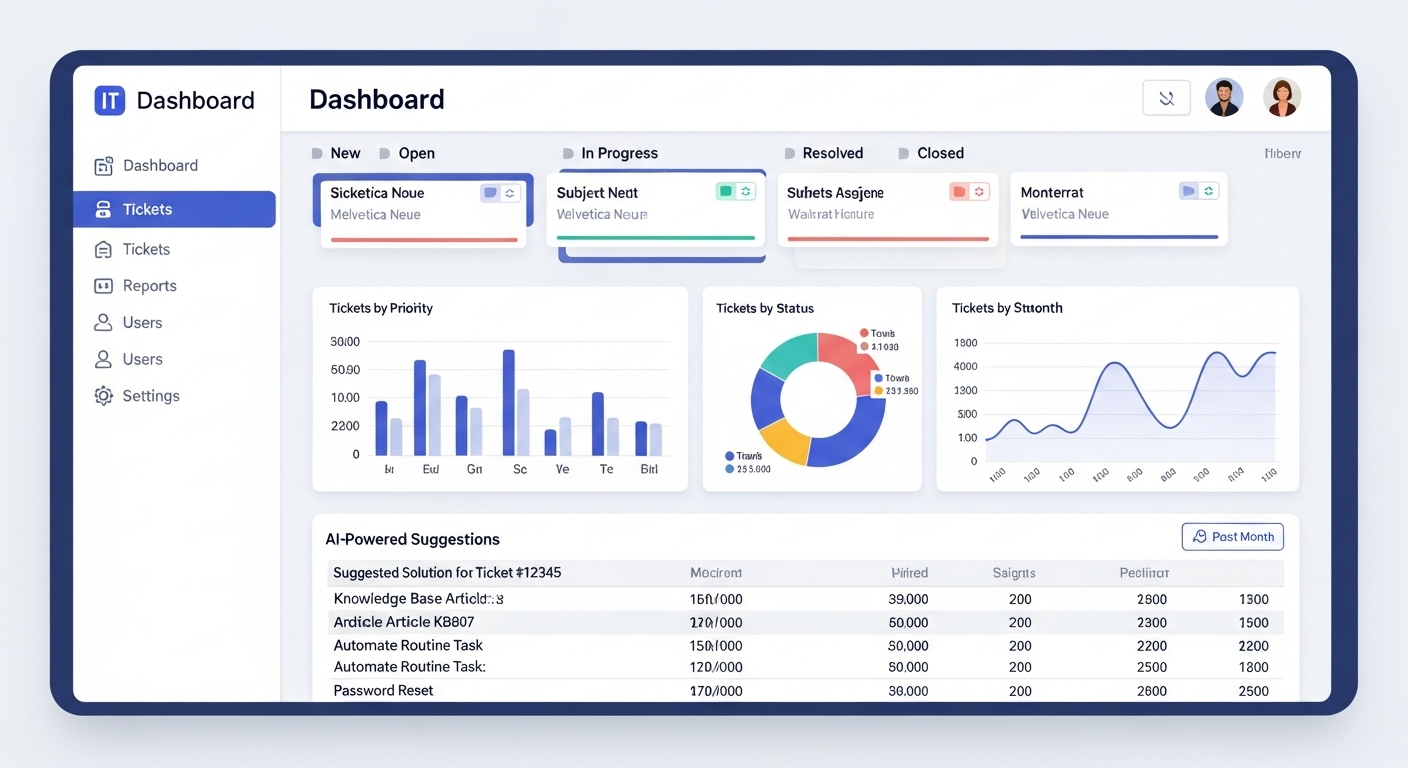Click the blue IT logo icon

pyautogui.click(x=110, y=100)
